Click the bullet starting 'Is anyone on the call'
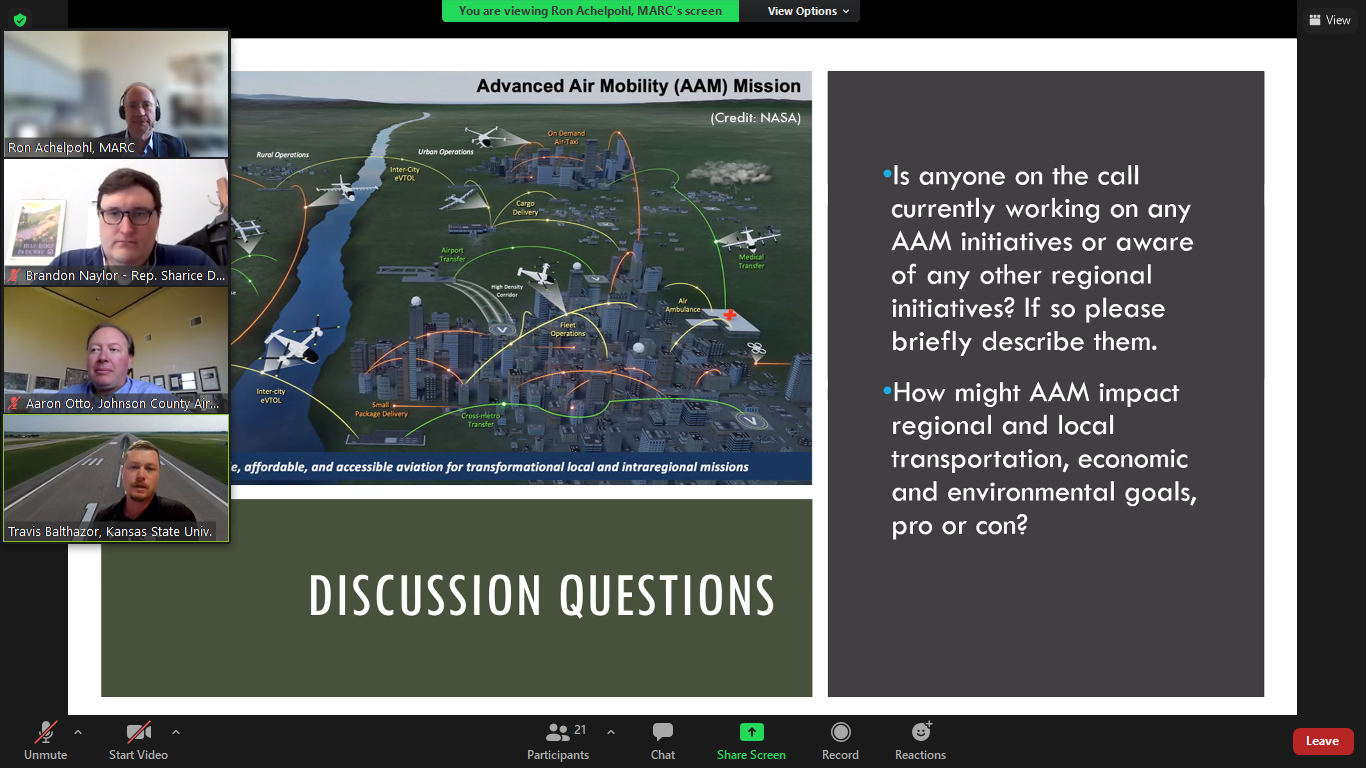 (x=1040, y=258)
